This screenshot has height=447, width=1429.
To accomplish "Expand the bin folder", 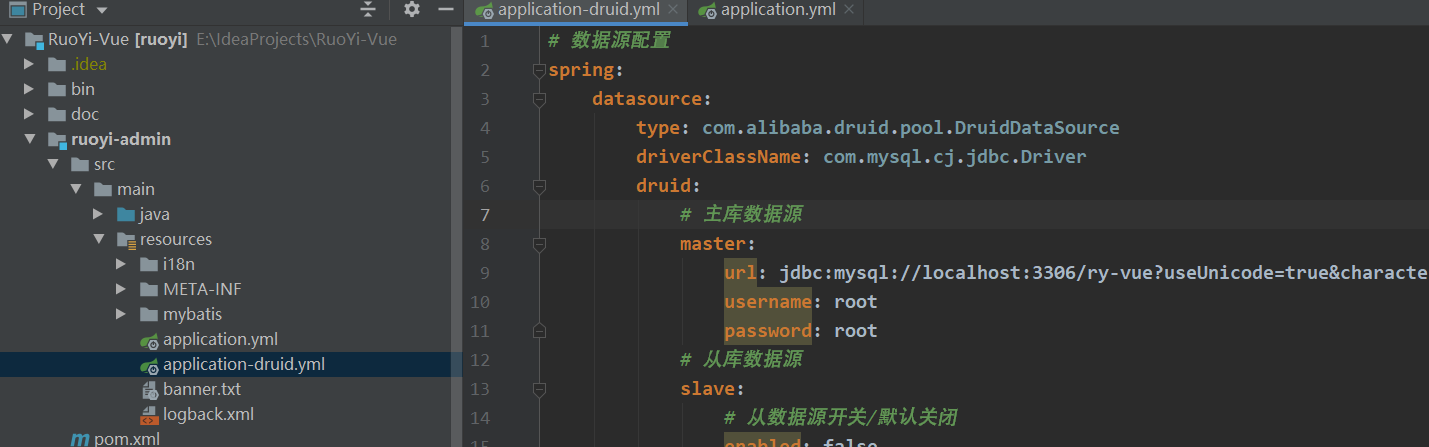I will tap(30, 89).
